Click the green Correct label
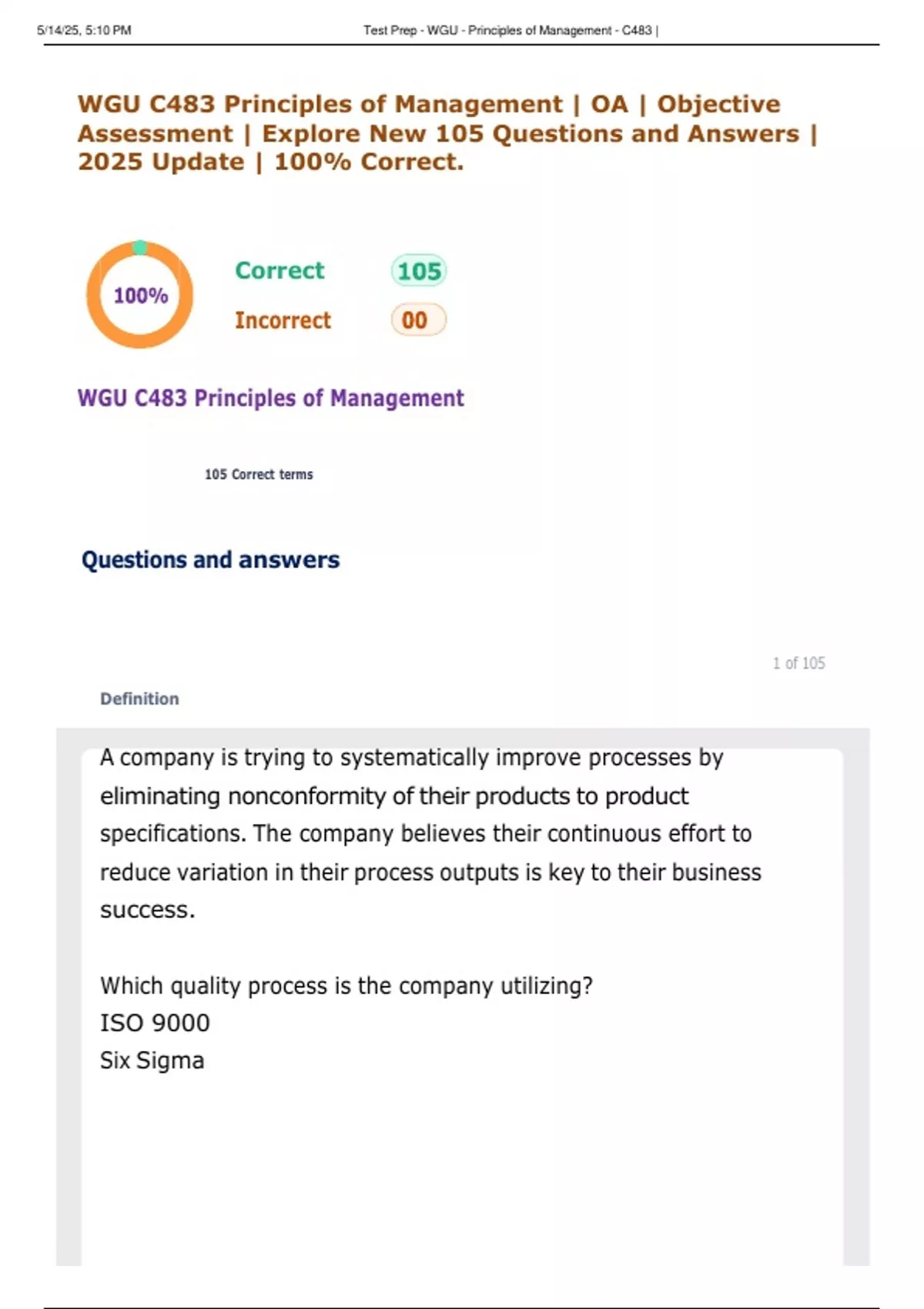The height and width of the screenshot is (1309, 924). coord(280,270)
